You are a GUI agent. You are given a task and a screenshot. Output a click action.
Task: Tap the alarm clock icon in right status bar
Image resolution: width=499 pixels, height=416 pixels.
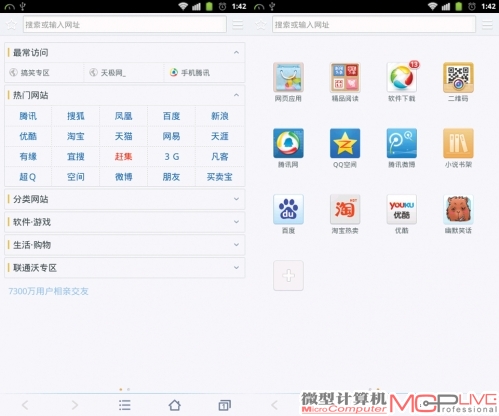pos(472,6)
